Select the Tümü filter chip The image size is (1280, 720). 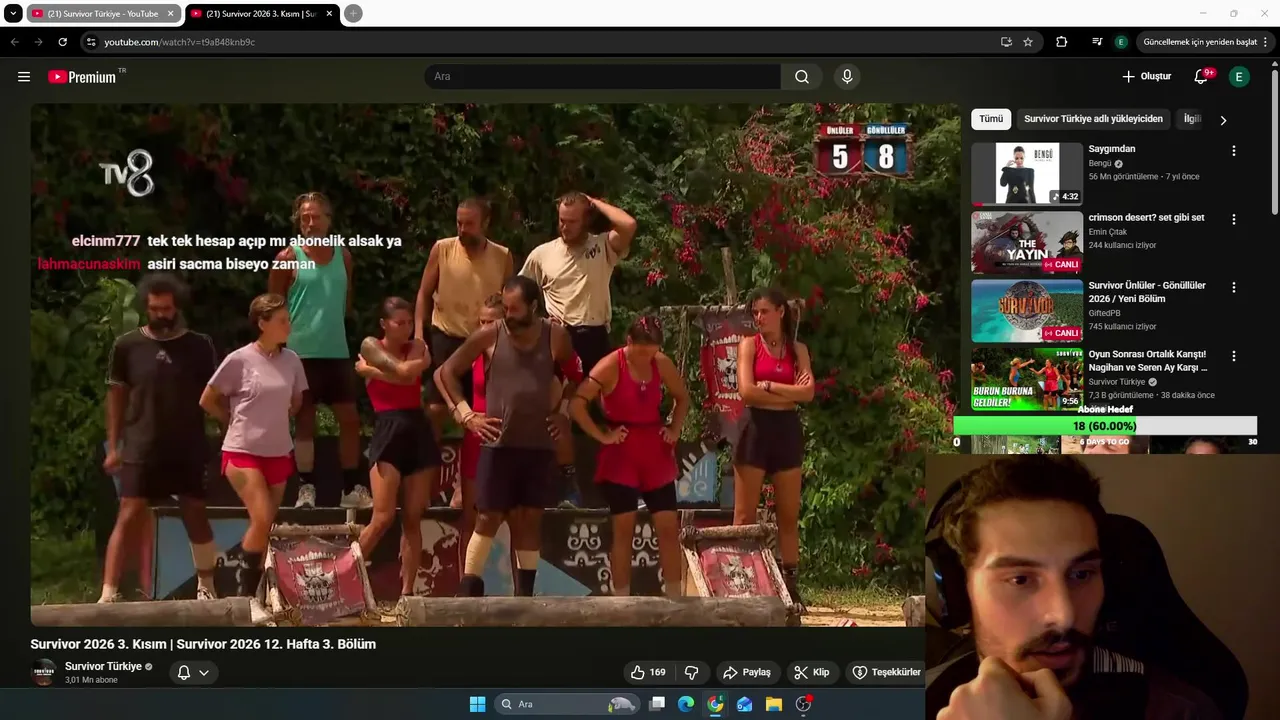click(991, 119)
